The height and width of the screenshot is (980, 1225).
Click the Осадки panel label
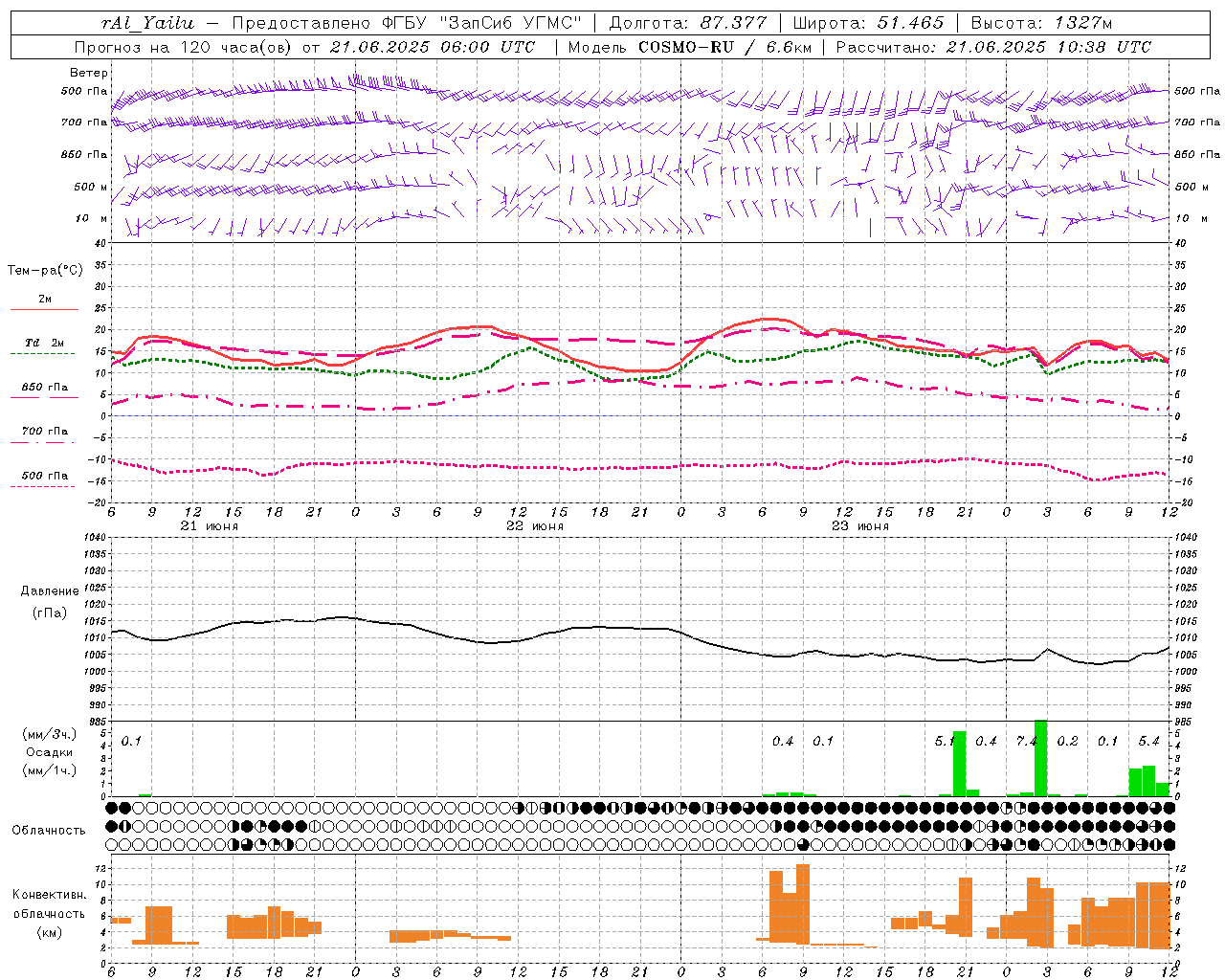(50, 752)
